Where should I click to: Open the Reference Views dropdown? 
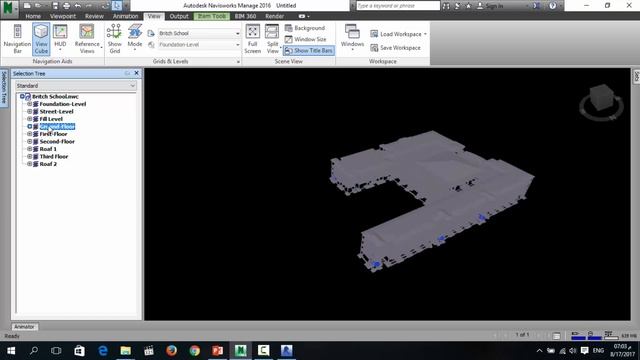[x=87, y=39]
